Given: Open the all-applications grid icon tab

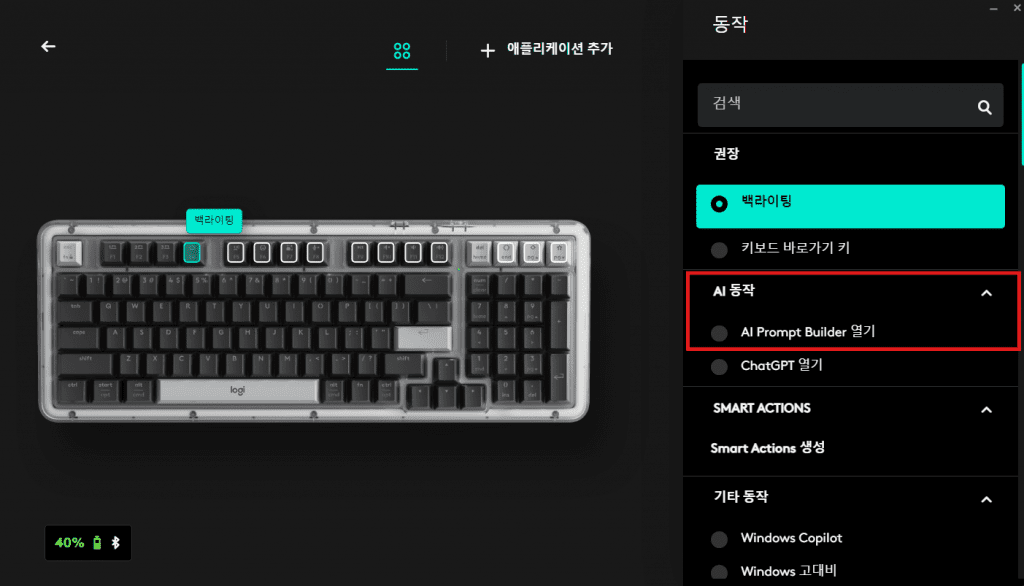Looking at the screenshot, I should (402, 50).
